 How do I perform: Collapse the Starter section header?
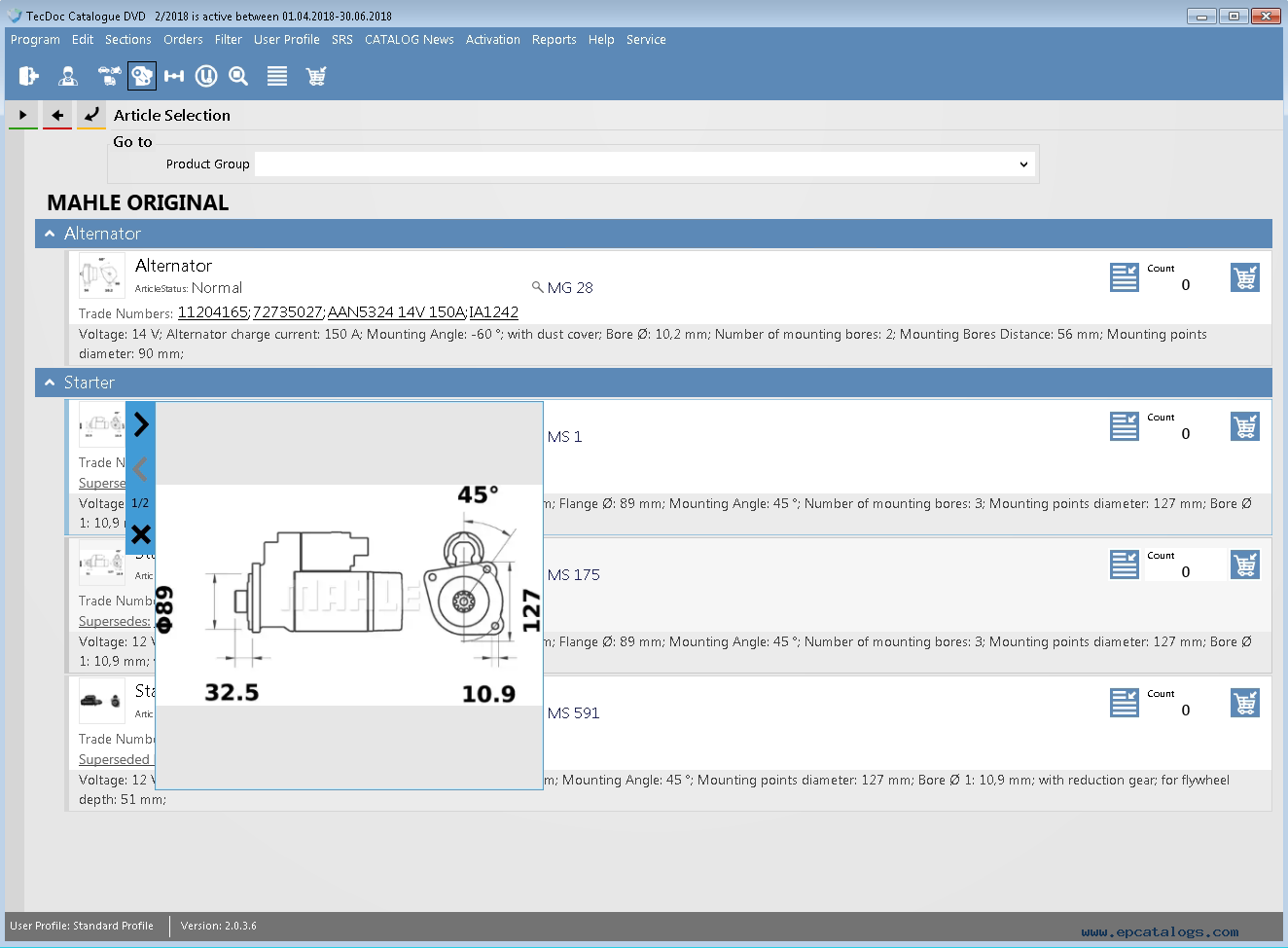point(50,383)
